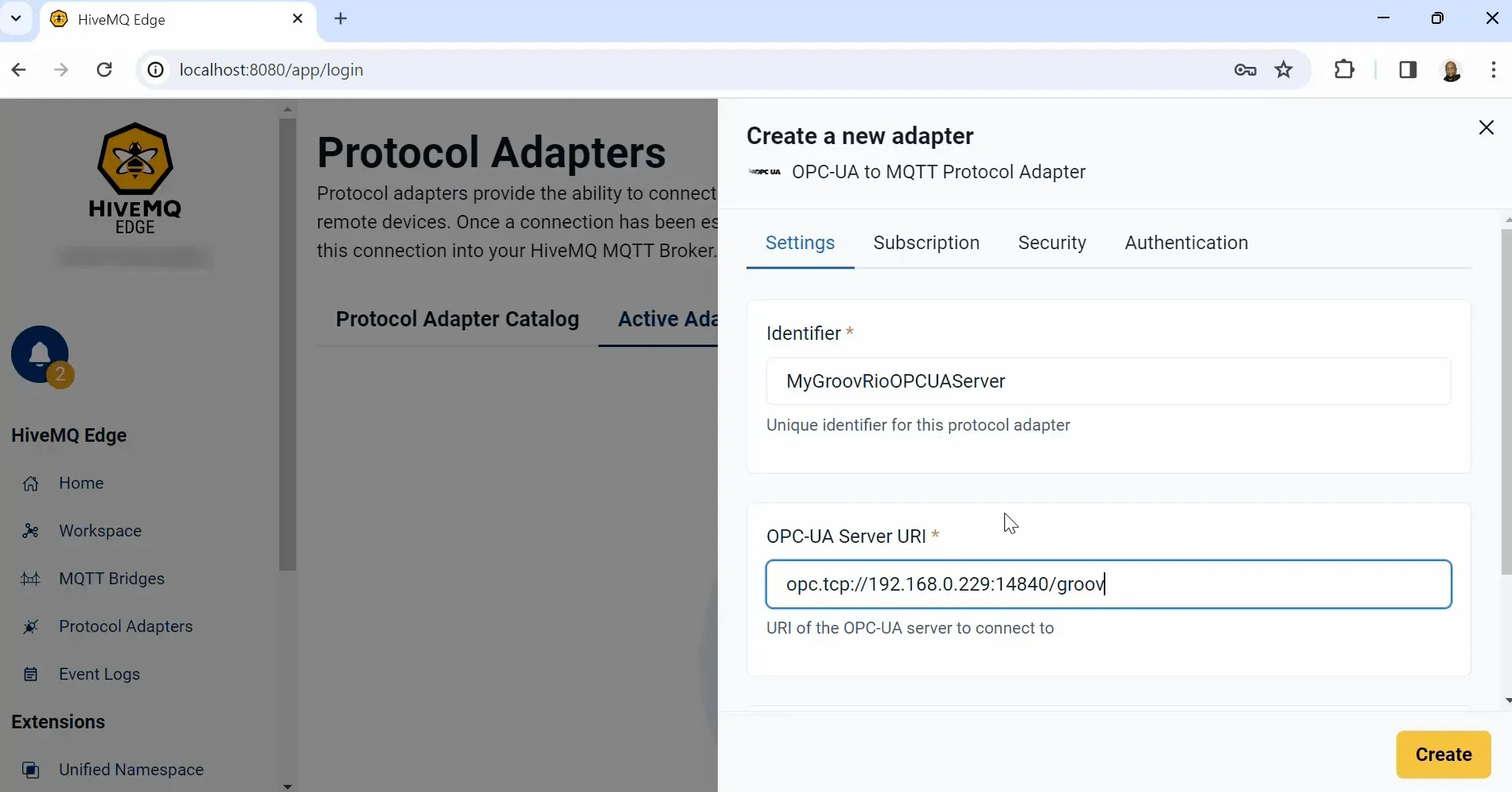Click the HiveMQ Edge bee logo
Image resolution: width=1512 pixels, height=792 pixels.
tap(134, 178)
